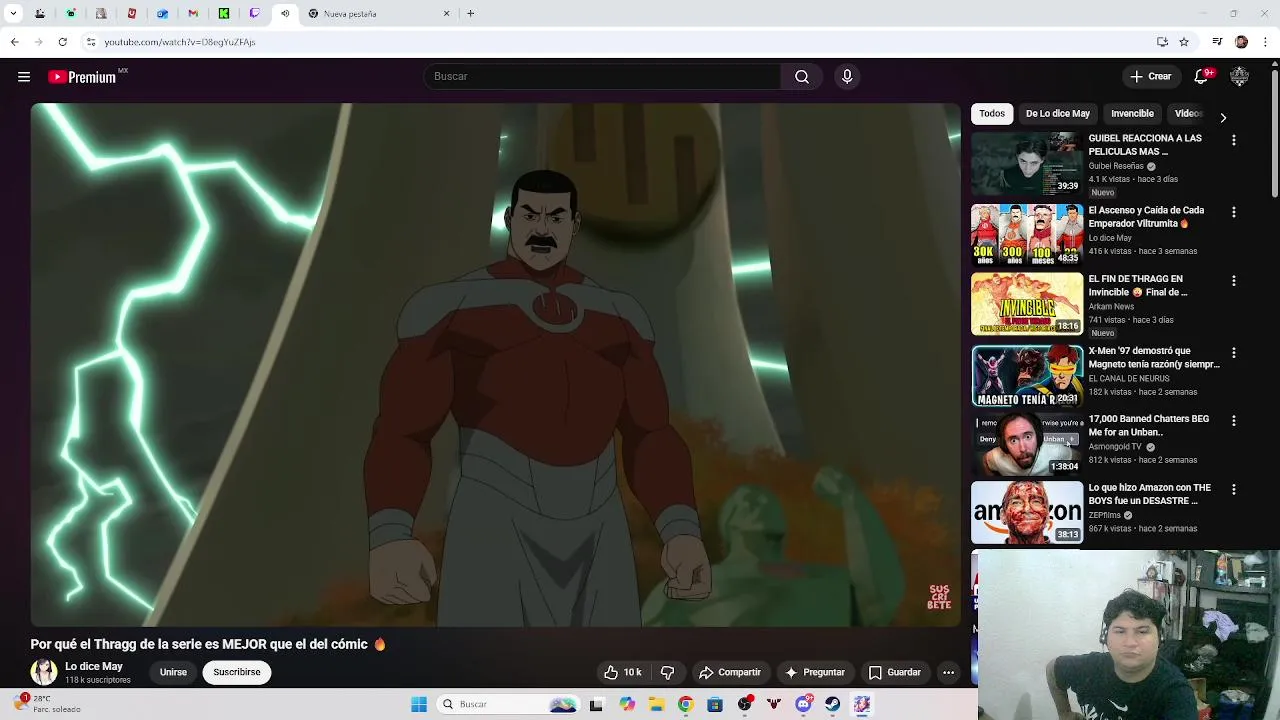The height and width of the screenshot is (720, 1280).
Task: Select the Todos filter chip
Action: click(992, 114)
